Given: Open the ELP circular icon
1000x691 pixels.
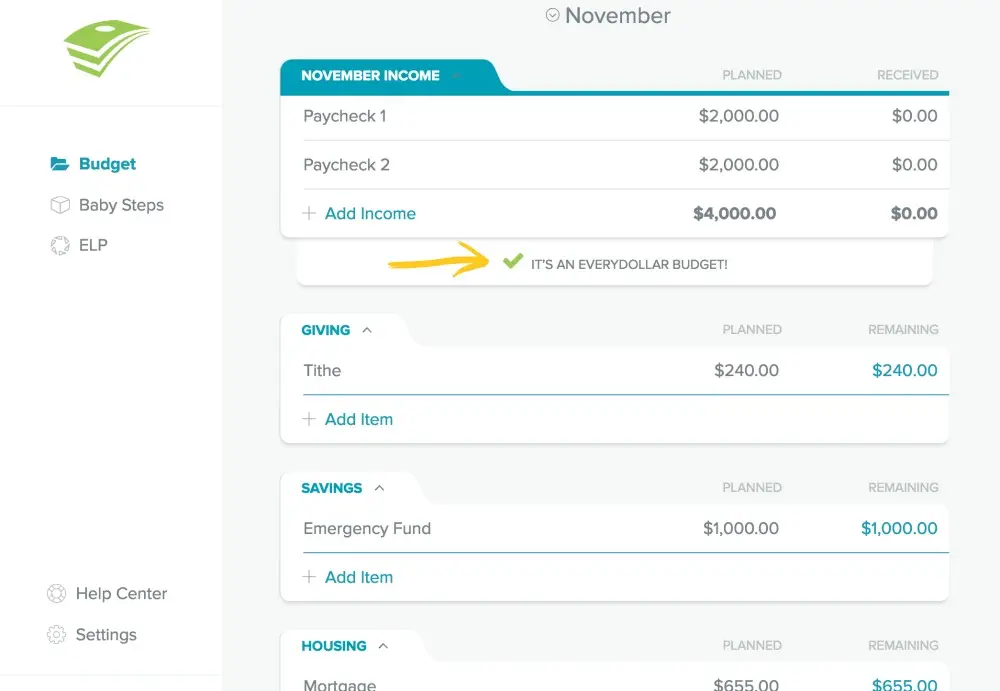Looking at the screenshot, I should (x=60, y=245).
